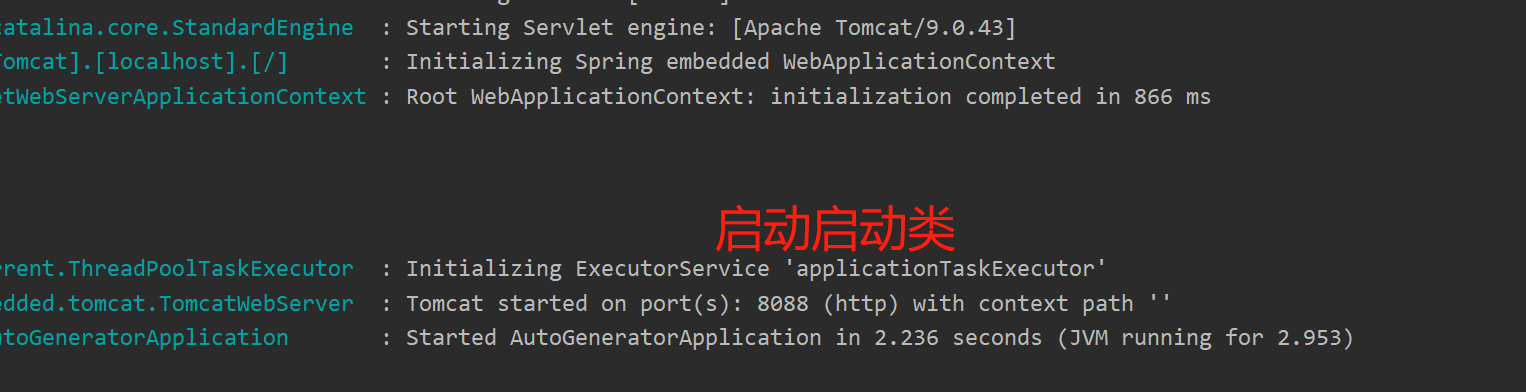
Task: Click the 'Tomcat started on port(s)' message
Action: pyautogui.click(x=788, y=303)
